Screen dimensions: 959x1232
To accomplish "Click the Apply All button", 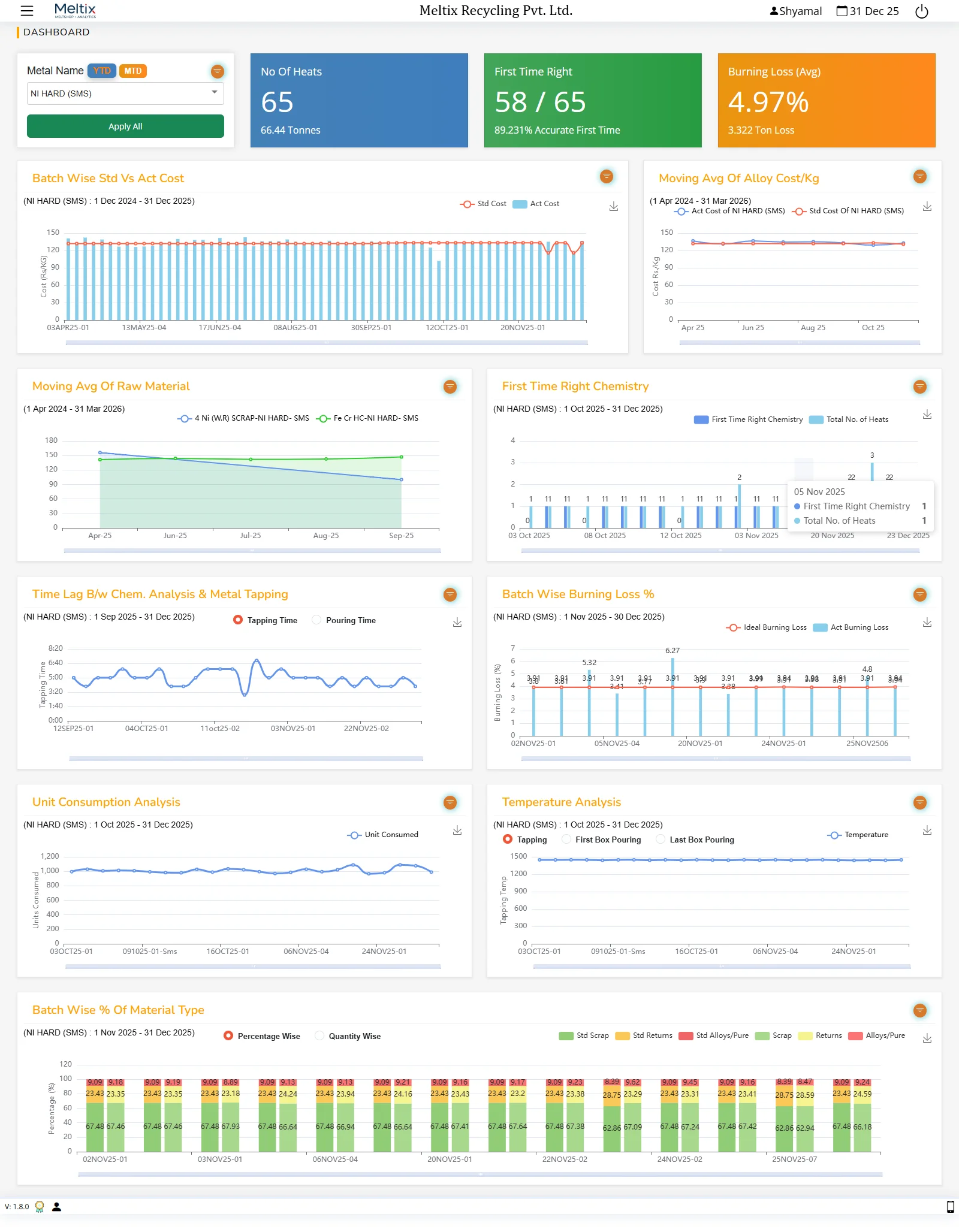I will click(125, 126).
